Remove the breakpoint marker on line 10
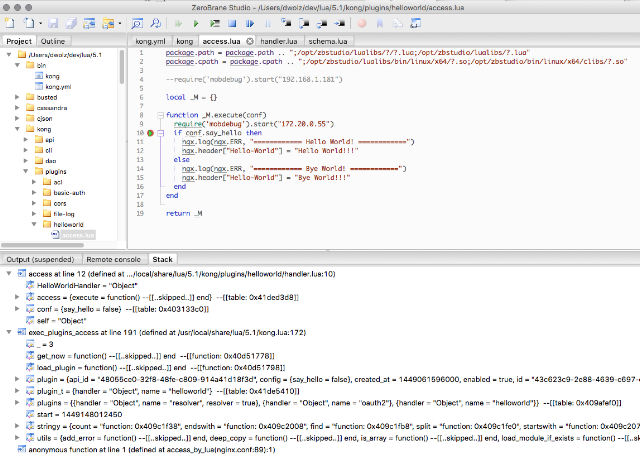Image resolution: width=640 pixels, height=462 pixels. (x=150, y=133)
